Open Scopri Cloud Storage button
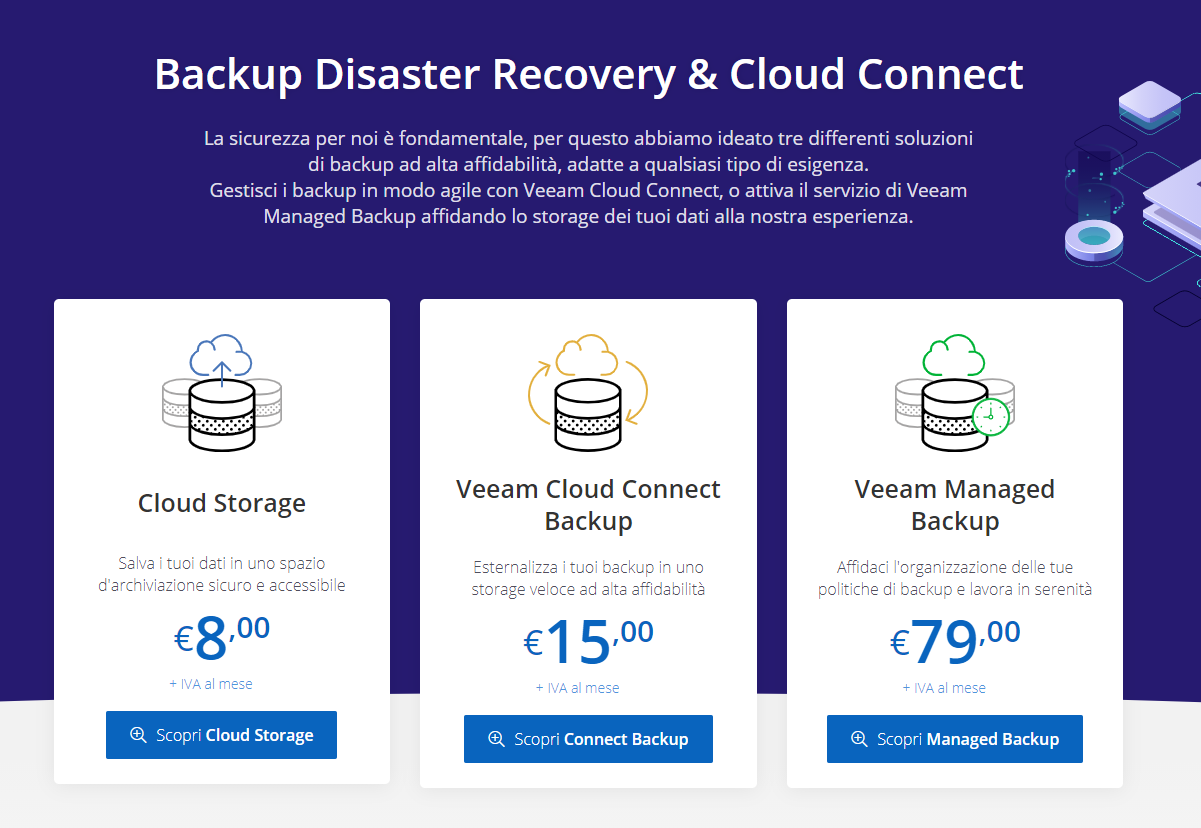The width and height of the screenshot is (1201, 828). click(221, 735)
